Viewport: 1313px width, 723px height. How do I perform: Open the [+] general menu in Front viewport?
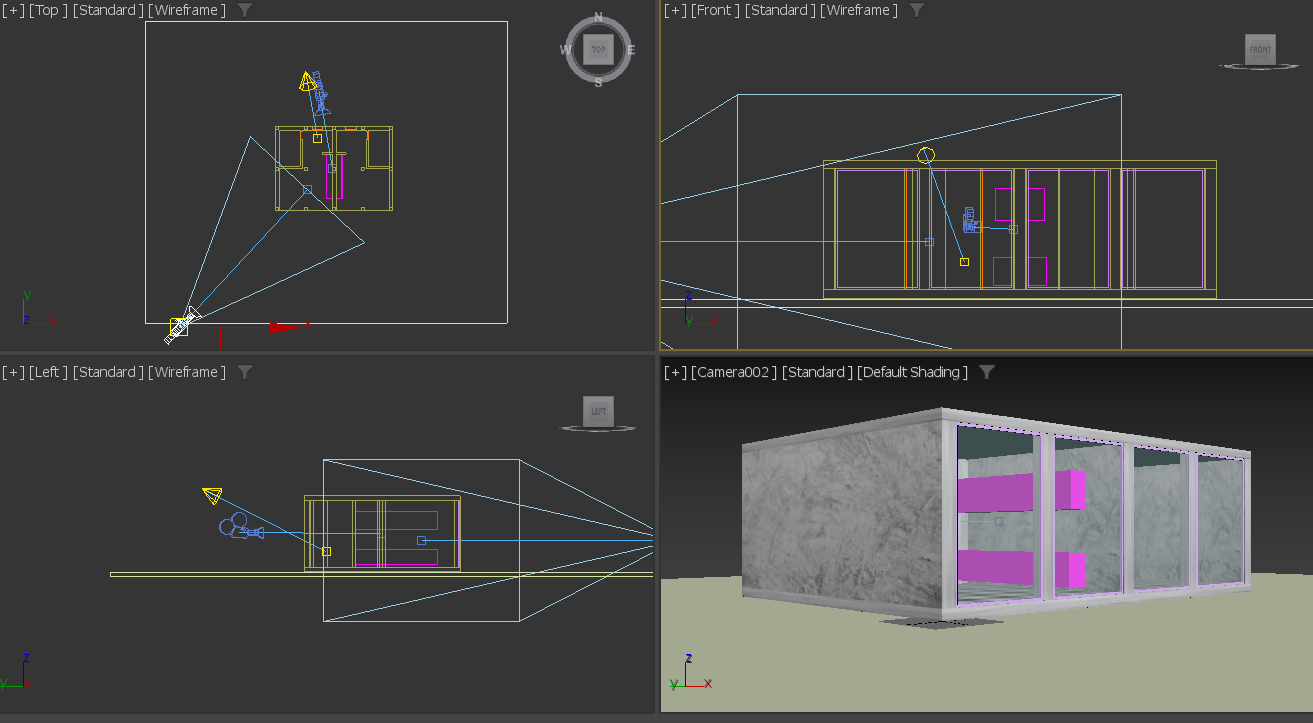tap(676, 10)
